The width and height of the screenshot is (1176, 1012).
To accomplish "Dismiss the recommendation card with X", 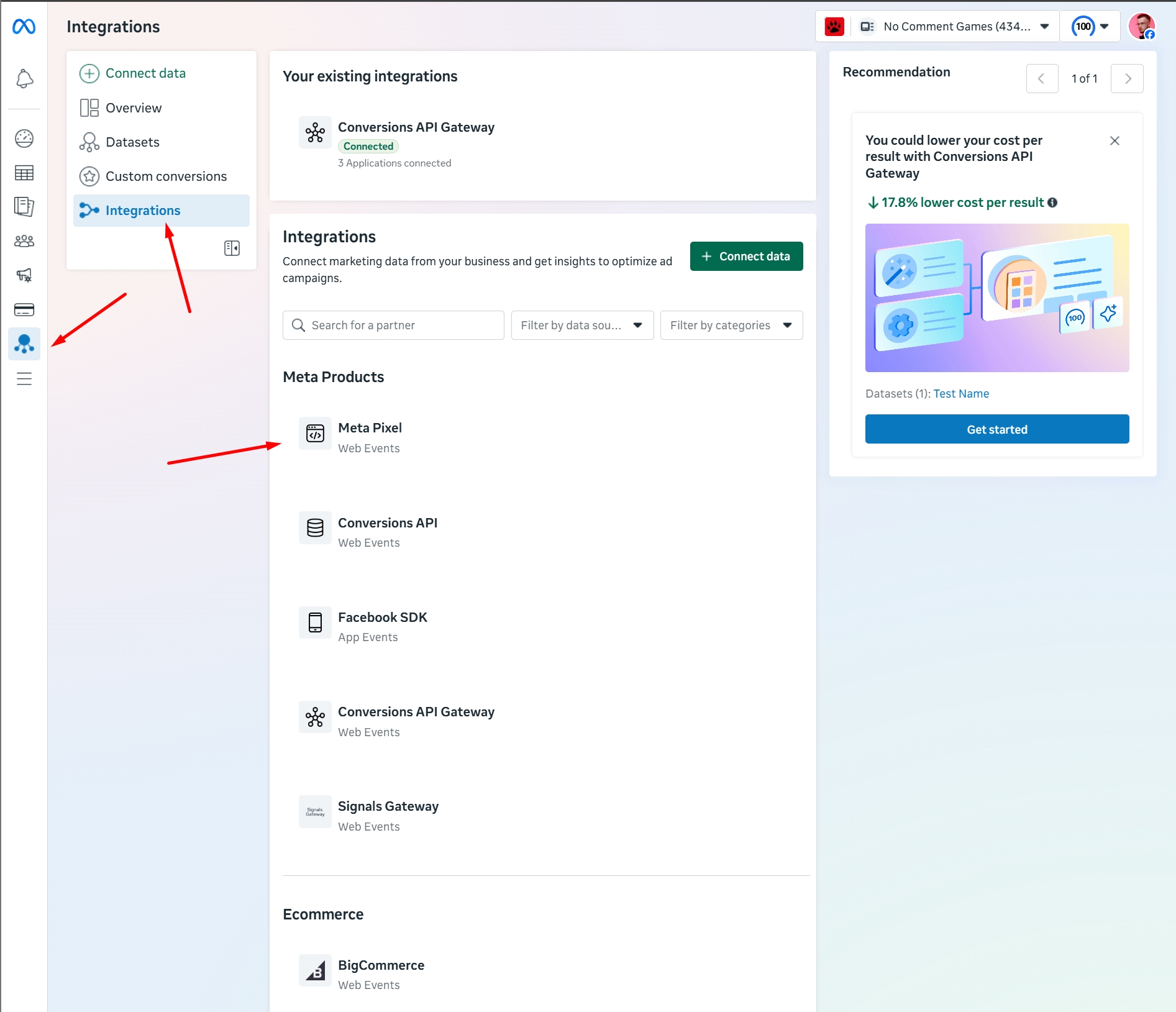I will click(x=1114, y=141).
